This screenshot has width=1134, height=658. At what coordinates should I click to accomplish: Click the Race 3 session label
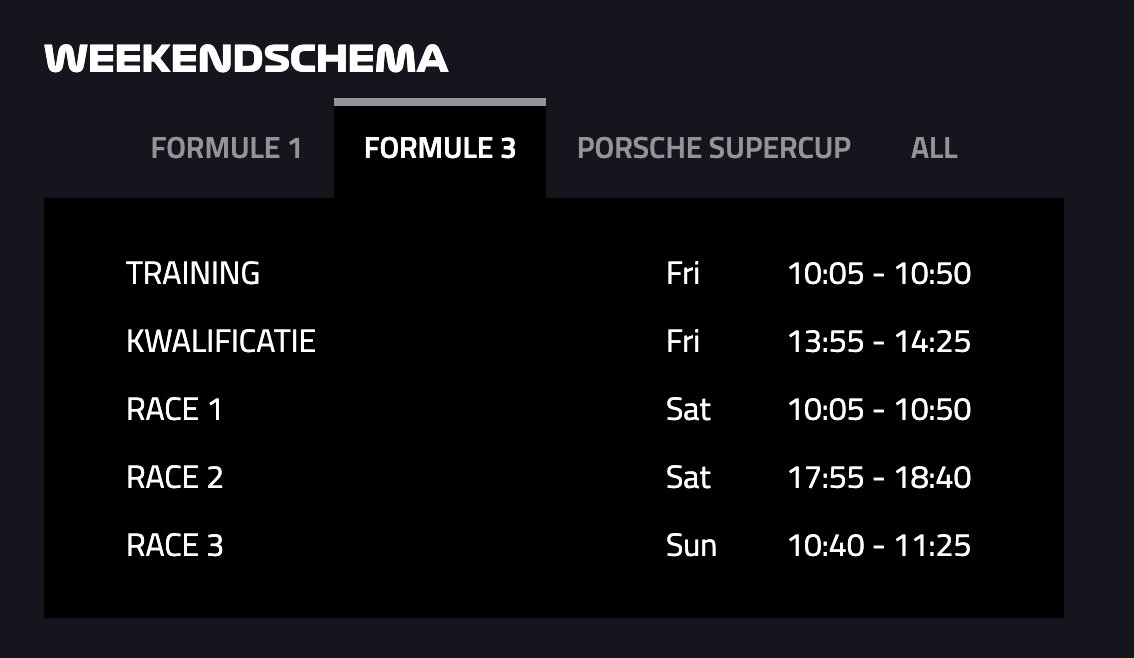tap(174, 545)
